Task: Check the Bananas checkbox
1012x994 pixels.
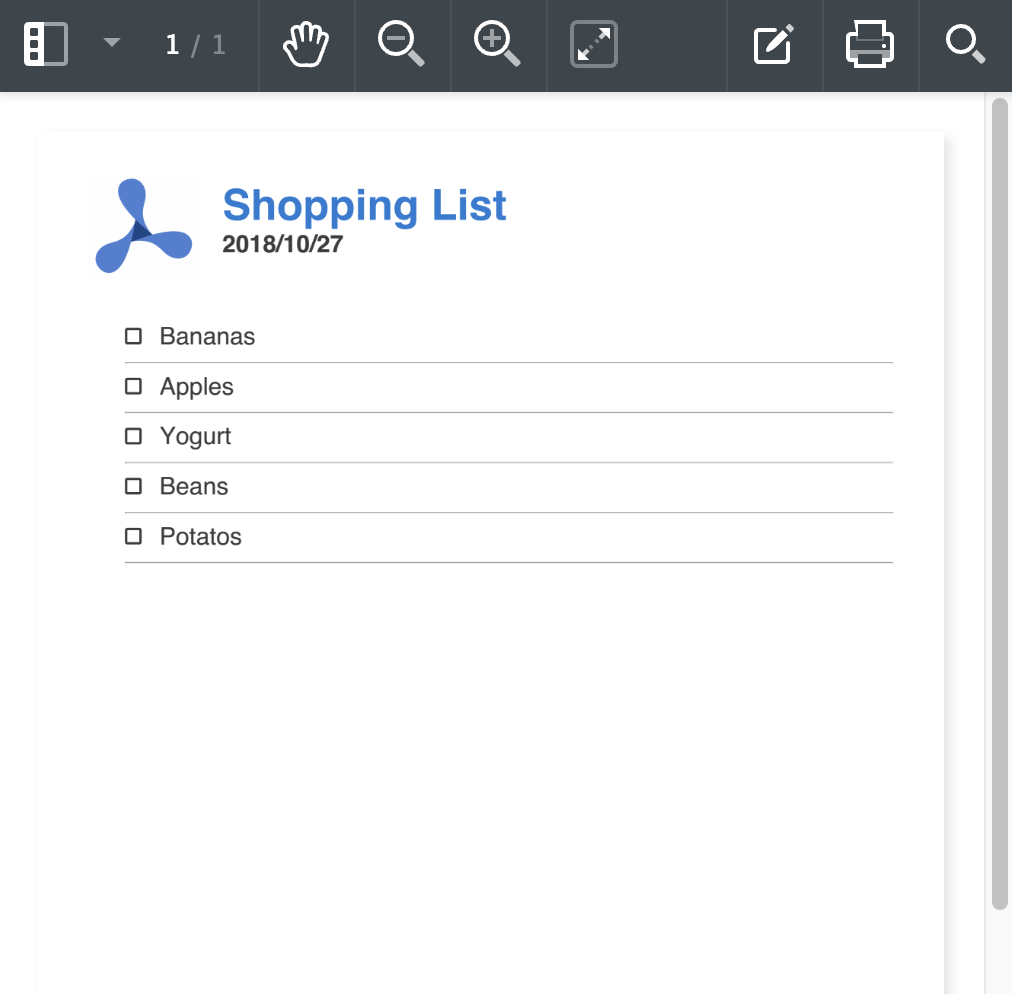Action: pos(133,336)
